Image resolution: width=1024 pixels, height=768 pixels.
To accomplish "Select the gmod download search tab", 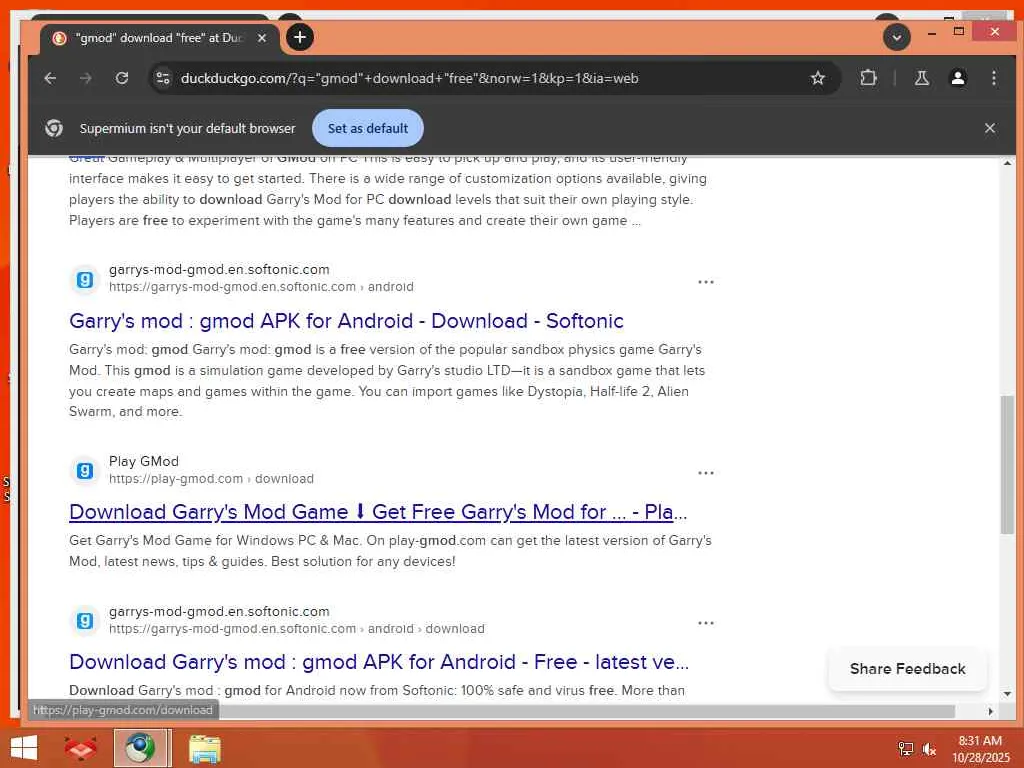I will pyautogui.click(x=159, y=38).
